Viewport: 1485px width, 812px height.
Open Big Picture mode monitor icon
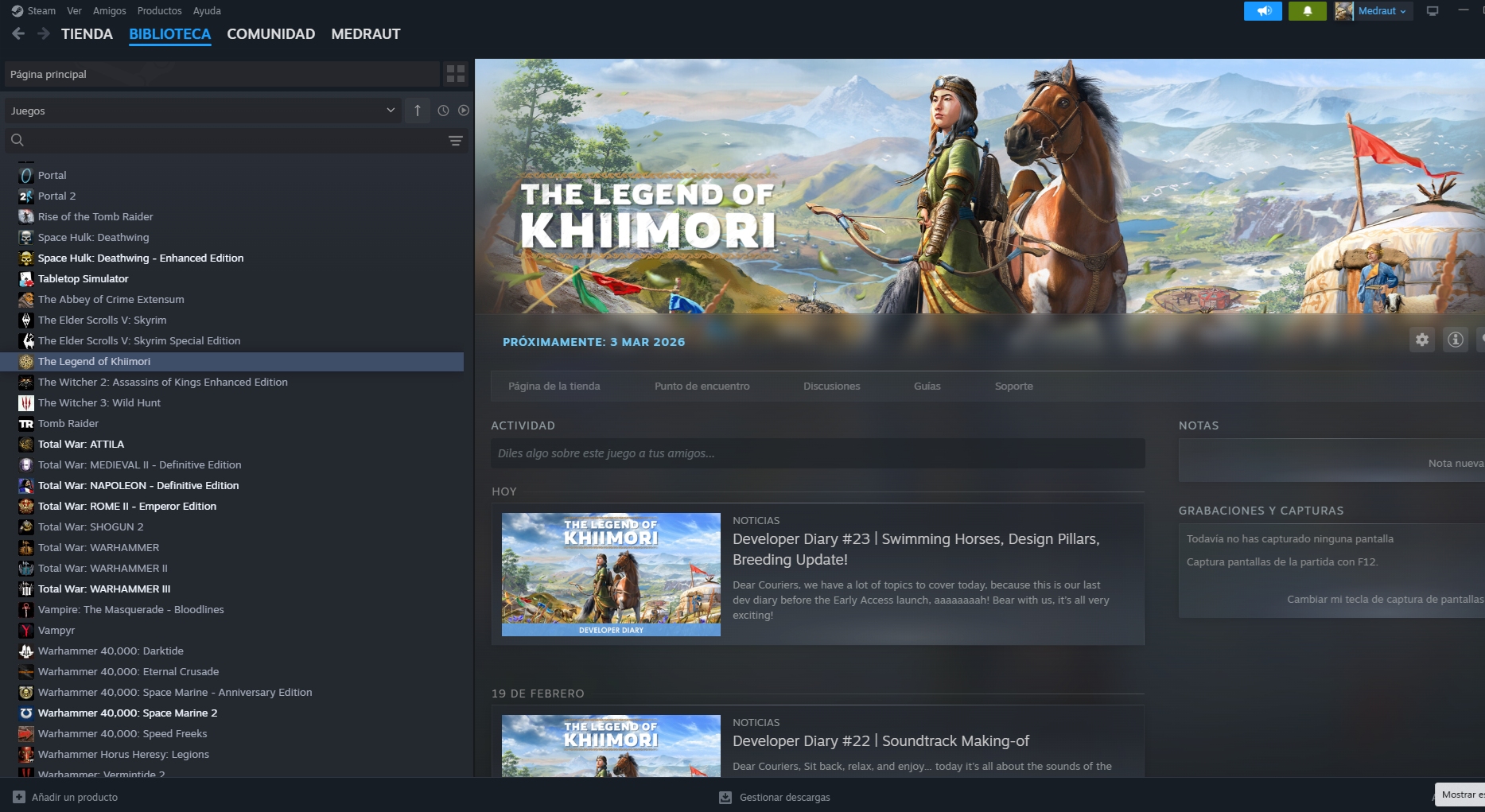click(x=1433, y=11)
